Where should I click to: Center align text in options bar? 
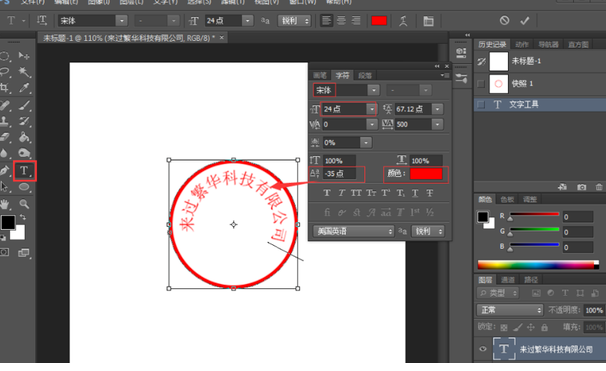(341, 20)
